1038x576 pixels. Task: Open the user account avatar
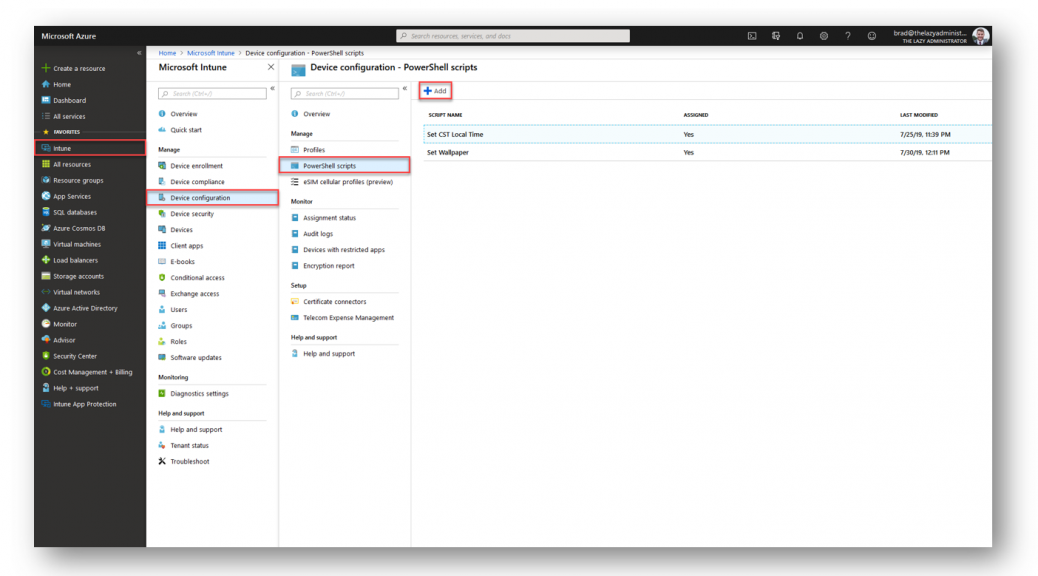981,36
